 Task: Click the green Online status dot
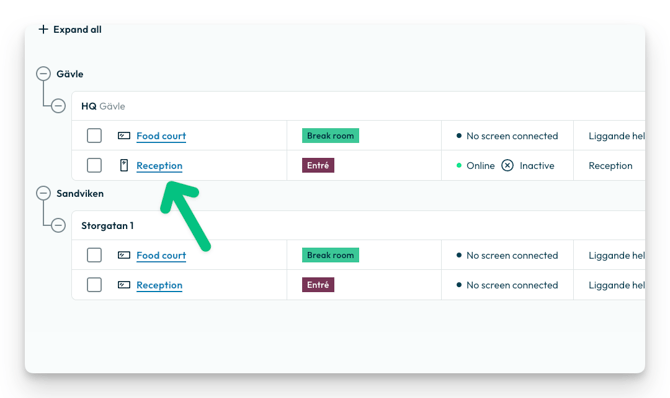459,165
